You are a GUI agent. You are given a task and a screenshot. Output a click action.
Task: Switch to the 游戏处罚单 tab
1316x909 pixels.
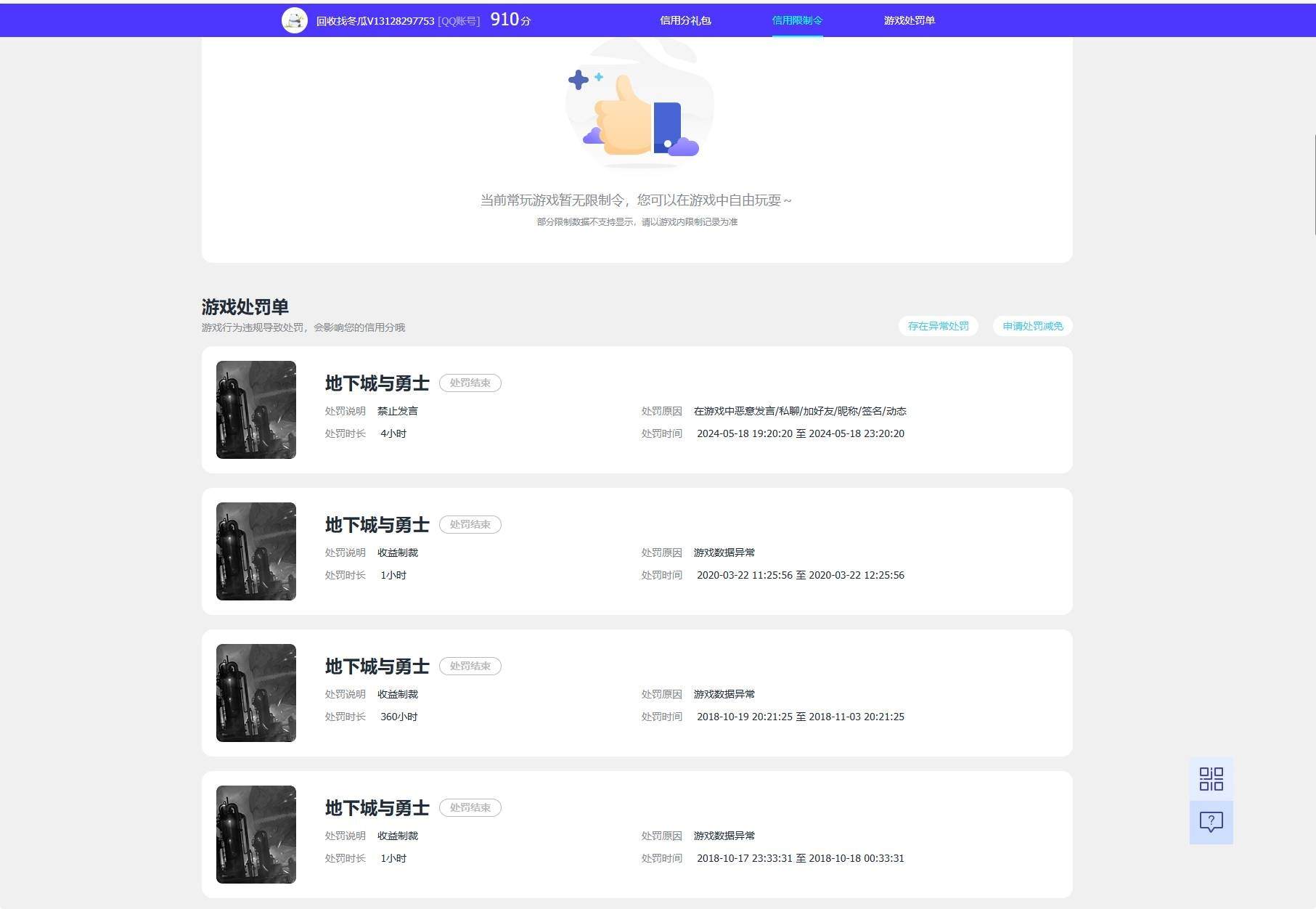[909, 20]
